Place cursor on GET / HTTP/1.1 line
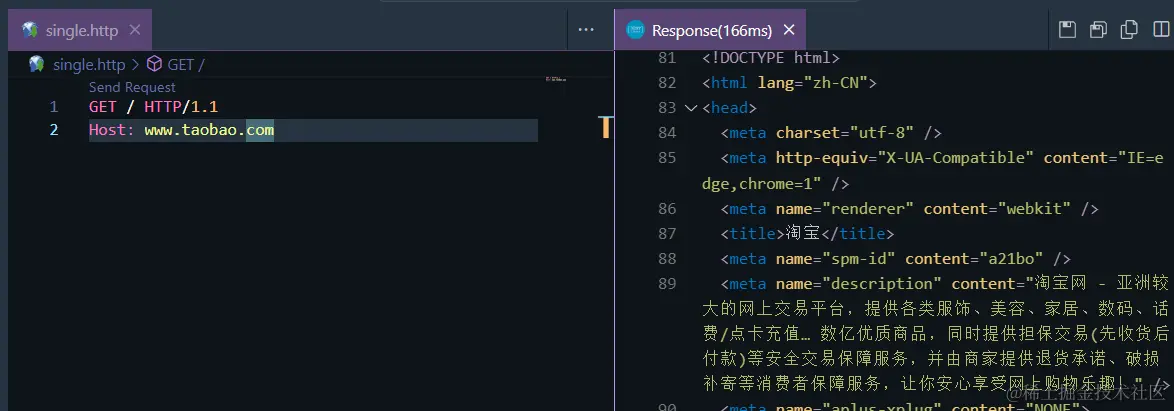Screen dimensions: 1174x411 tap(153, 107)
